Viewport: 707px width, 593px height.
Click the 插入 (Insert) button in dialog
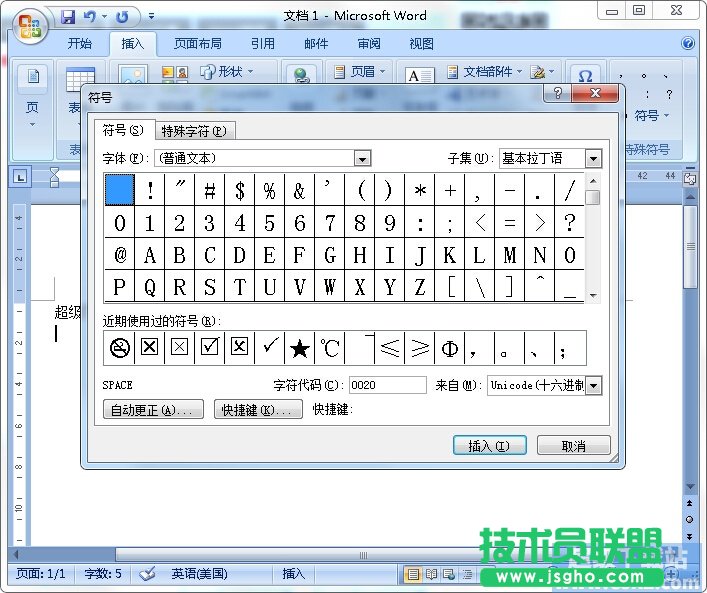tap(489, 446)
